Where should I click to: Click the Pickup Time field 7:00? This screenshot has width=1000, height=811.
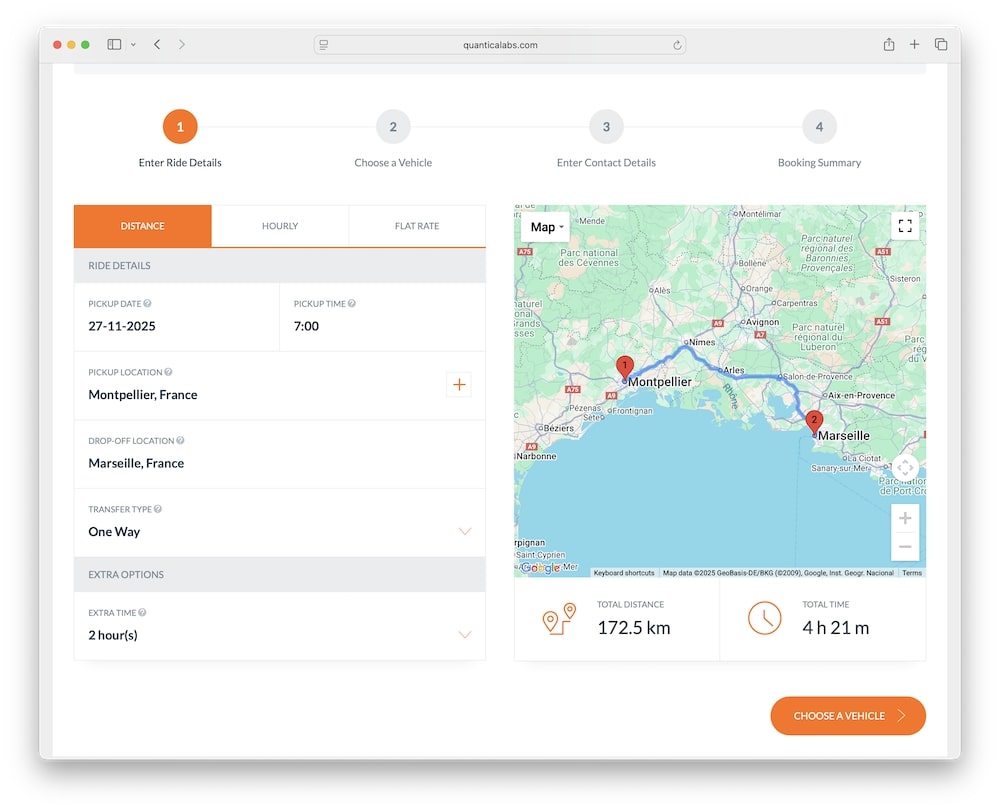coord(383,317)
